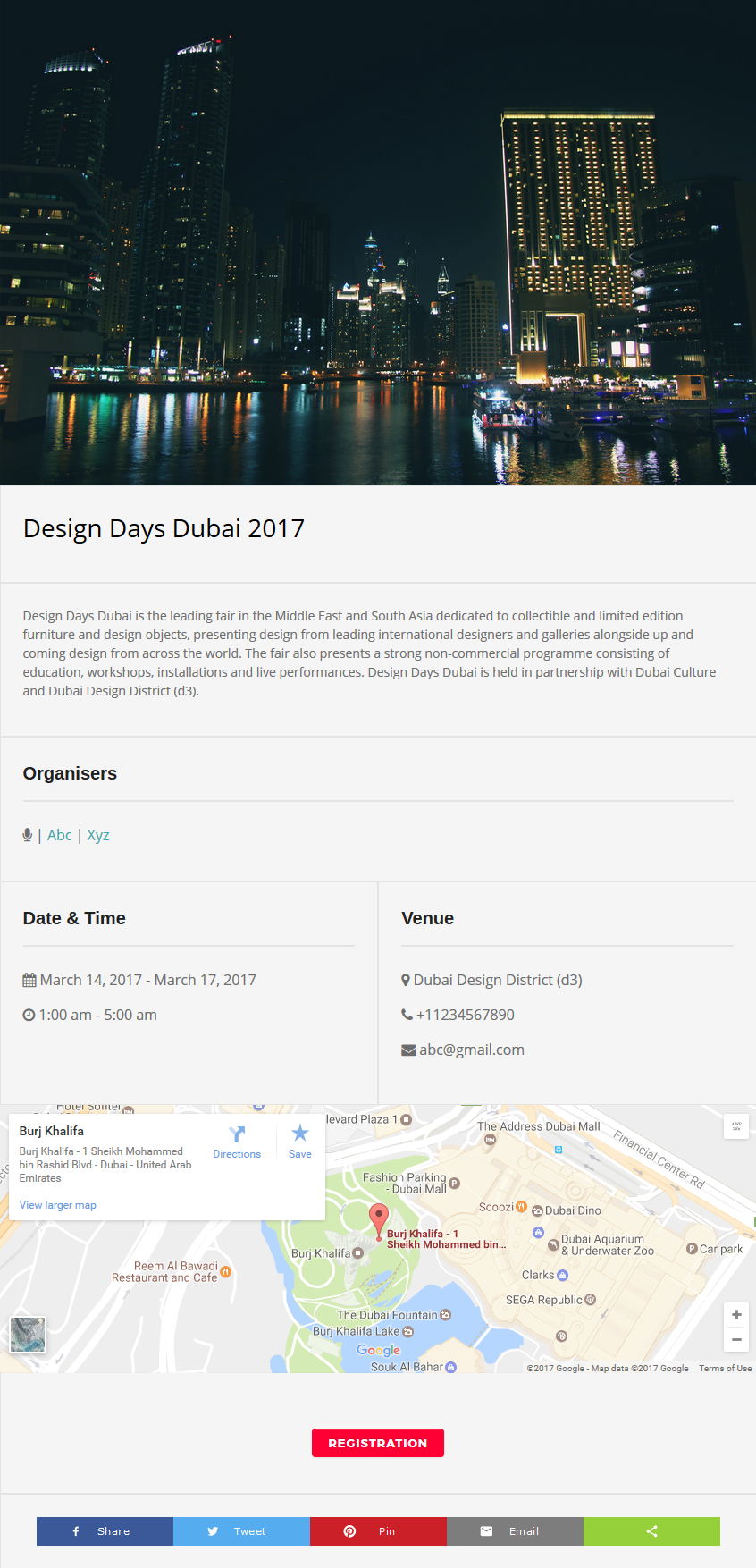Click location pin icon beside Dubai Design District
The height and width of the screenshot is (1568, 756).
click(406, 980)
